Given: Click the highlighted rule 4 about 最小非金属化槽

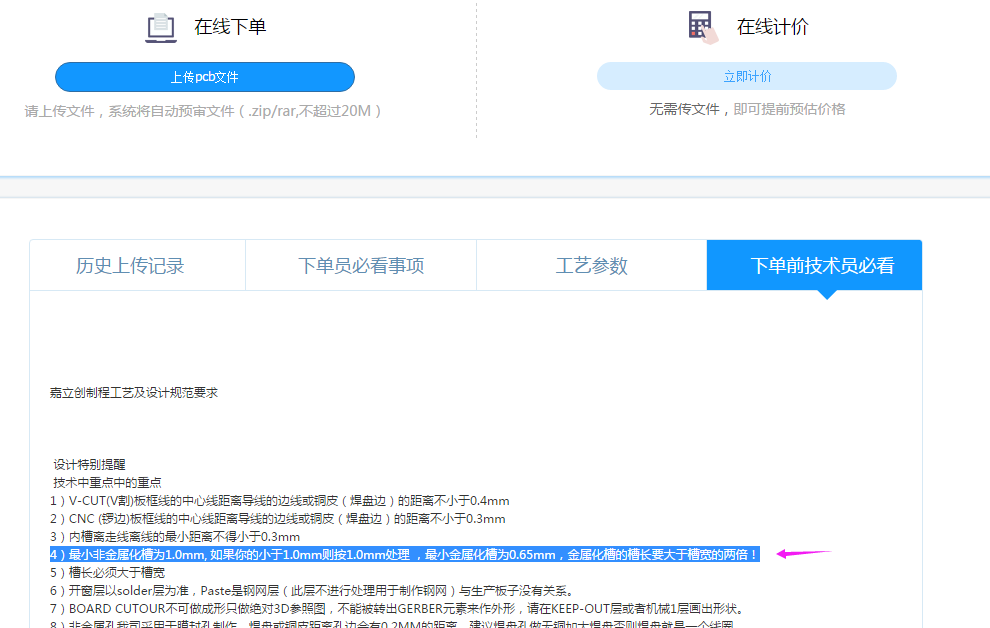Looking at the screenshot, I should (x=404, y=554).
